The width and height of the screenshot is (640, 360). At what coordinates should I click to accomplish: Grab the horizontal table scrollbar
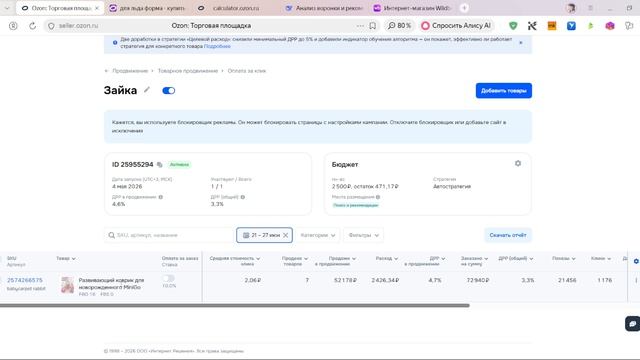[235, 305]
